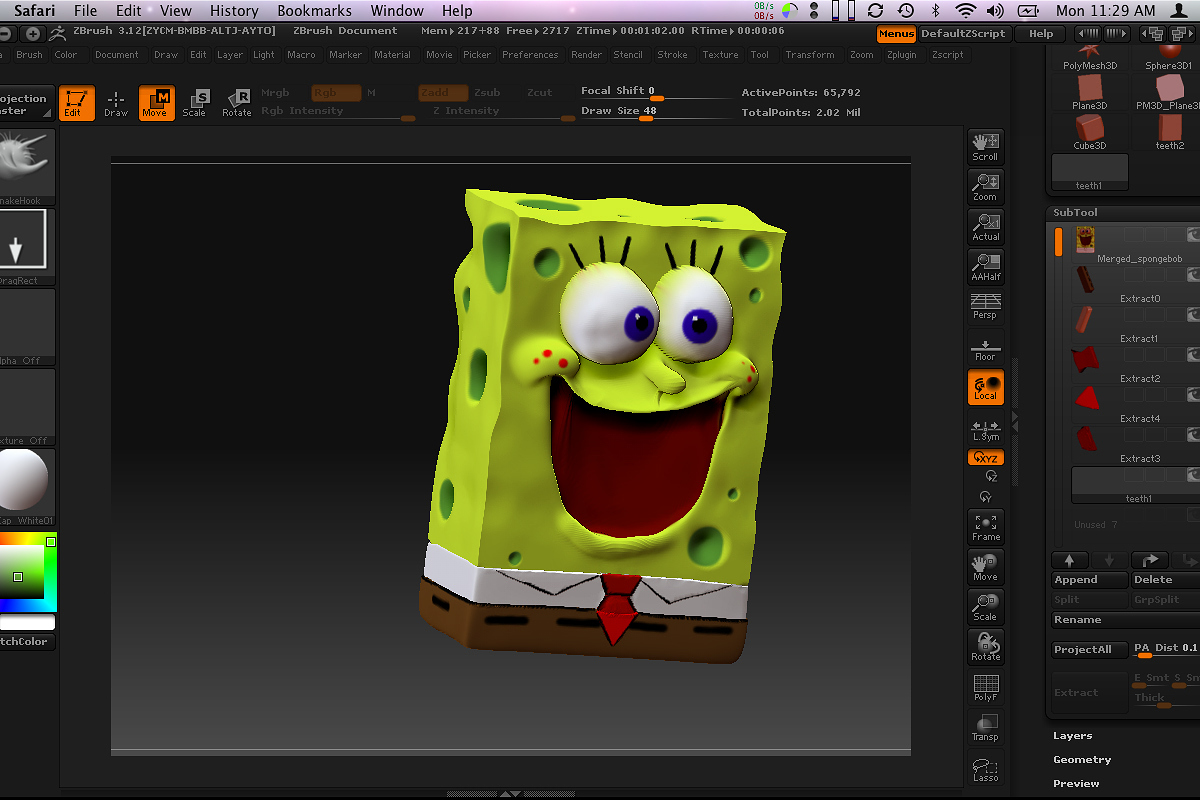Viewport: 1200px width, 800px height.
Task: Toggle XYZ rotation mode
Action: click(x=985, y=458)
